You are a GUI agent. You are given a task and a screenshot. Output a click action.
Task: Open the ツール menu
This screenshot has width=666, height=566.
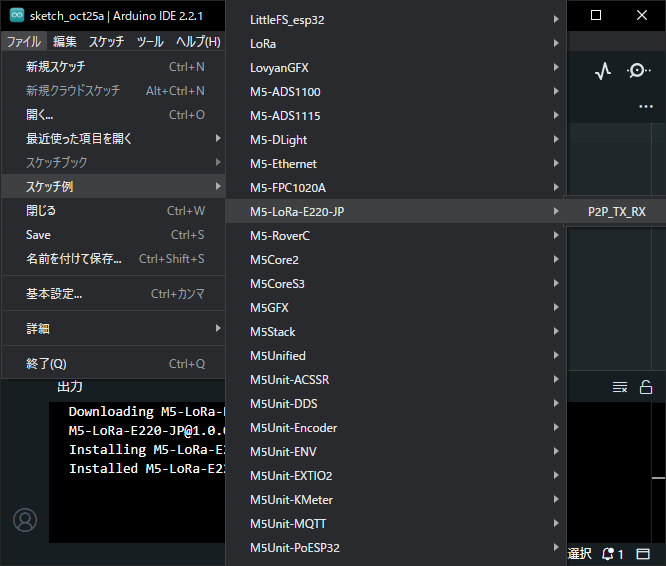[150, 42]
